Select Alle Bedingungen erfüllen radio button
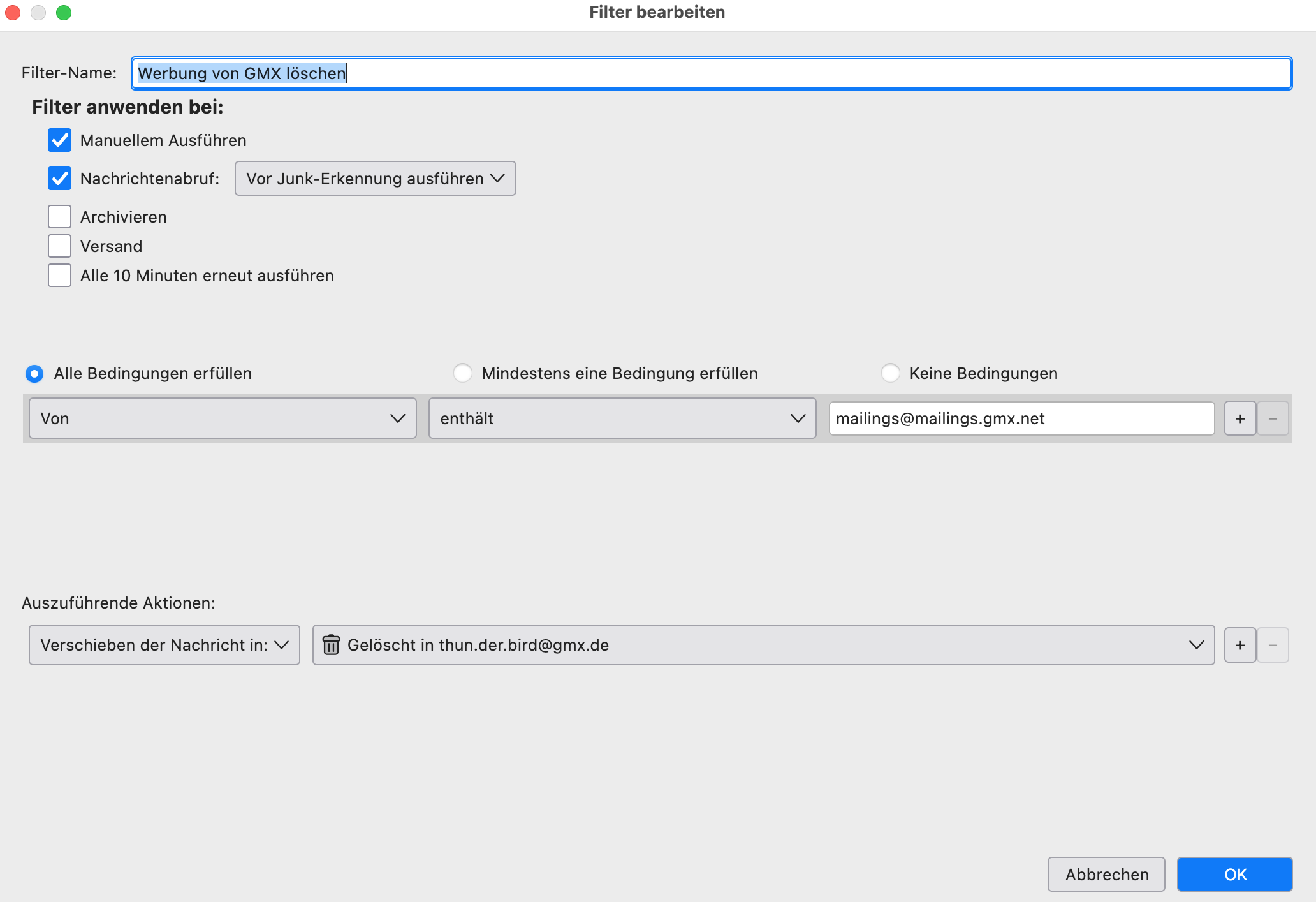Screen dimensions: 1316x902 point(34,373)
